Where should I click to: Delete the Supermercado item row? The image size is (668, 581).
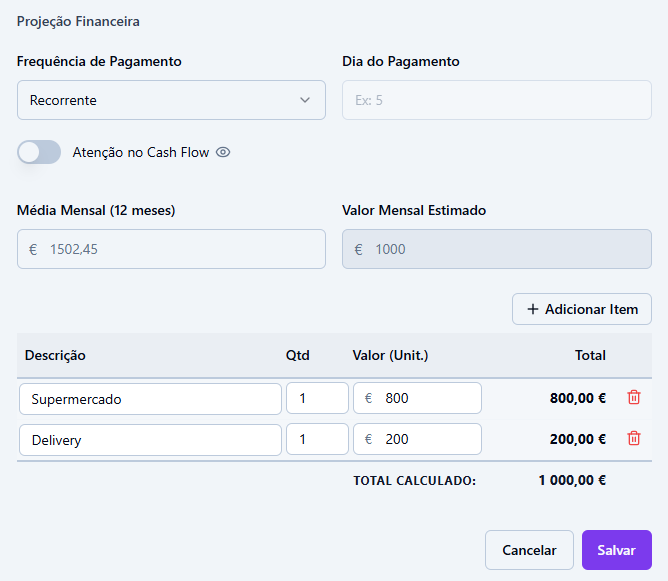(x=633, y=398)
